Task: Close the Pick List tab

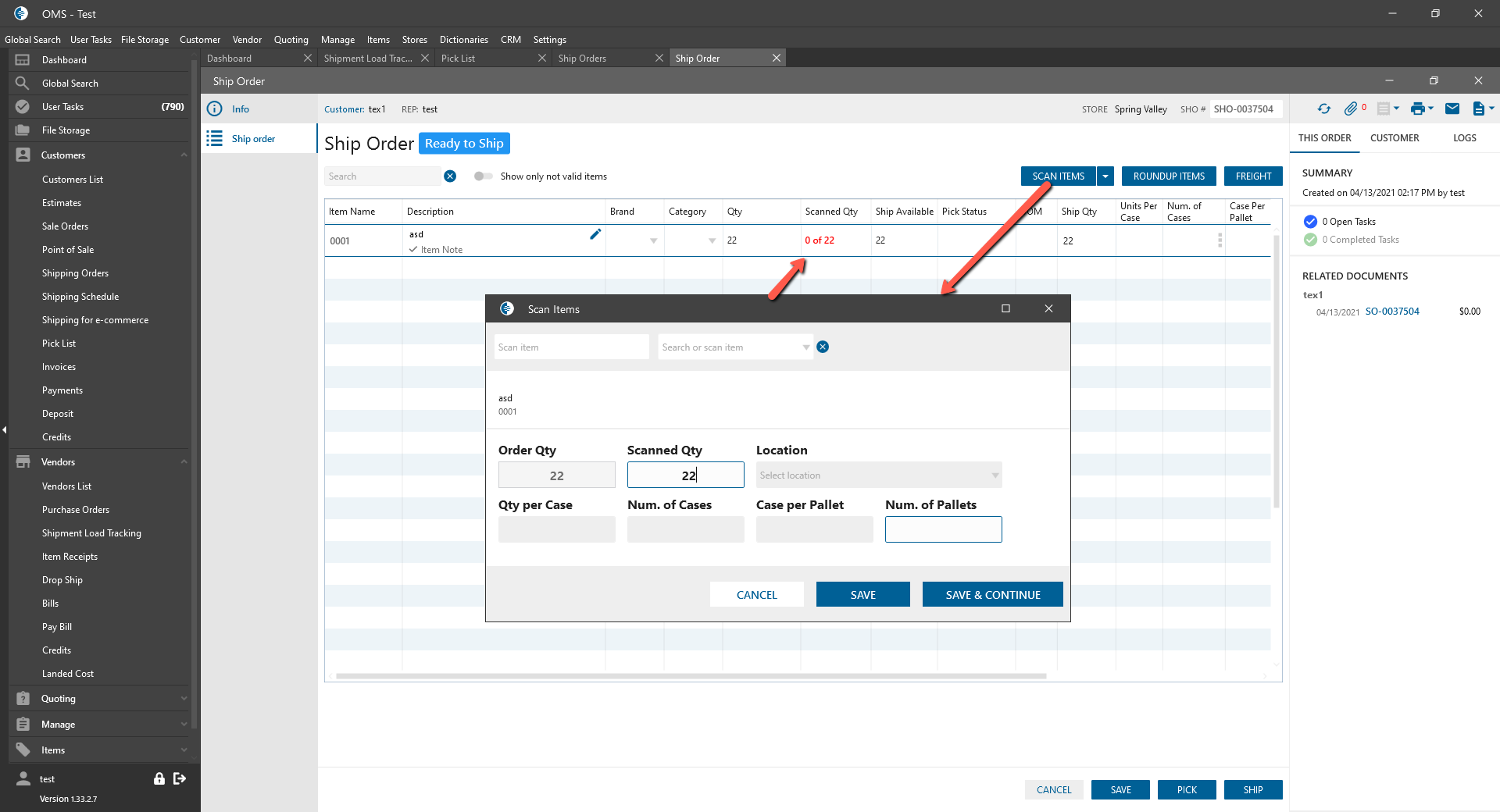Action: [542, 59]
